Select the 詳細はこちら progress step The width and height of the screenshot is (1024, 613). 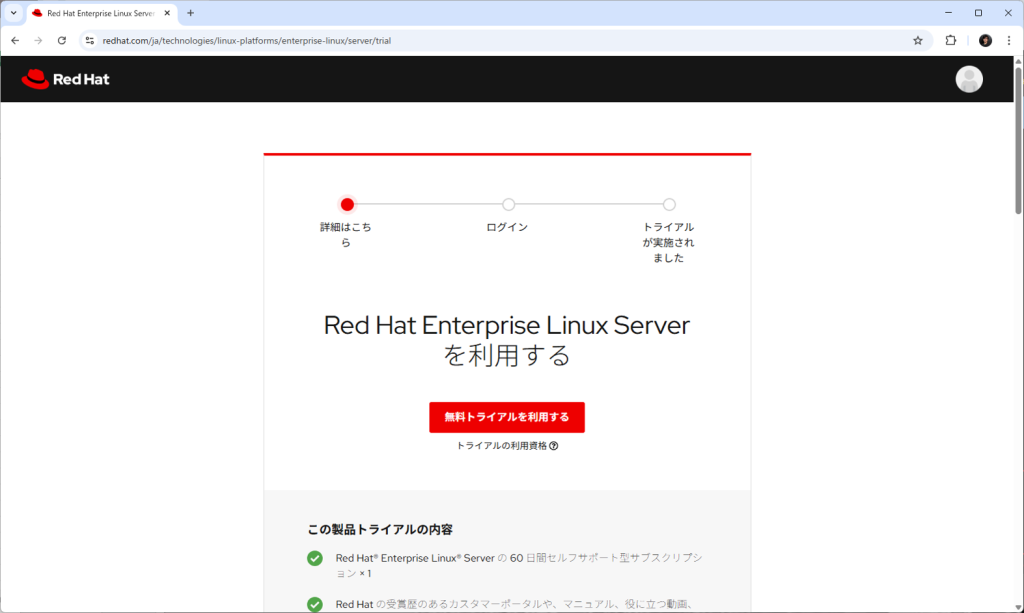coord(347,205)
